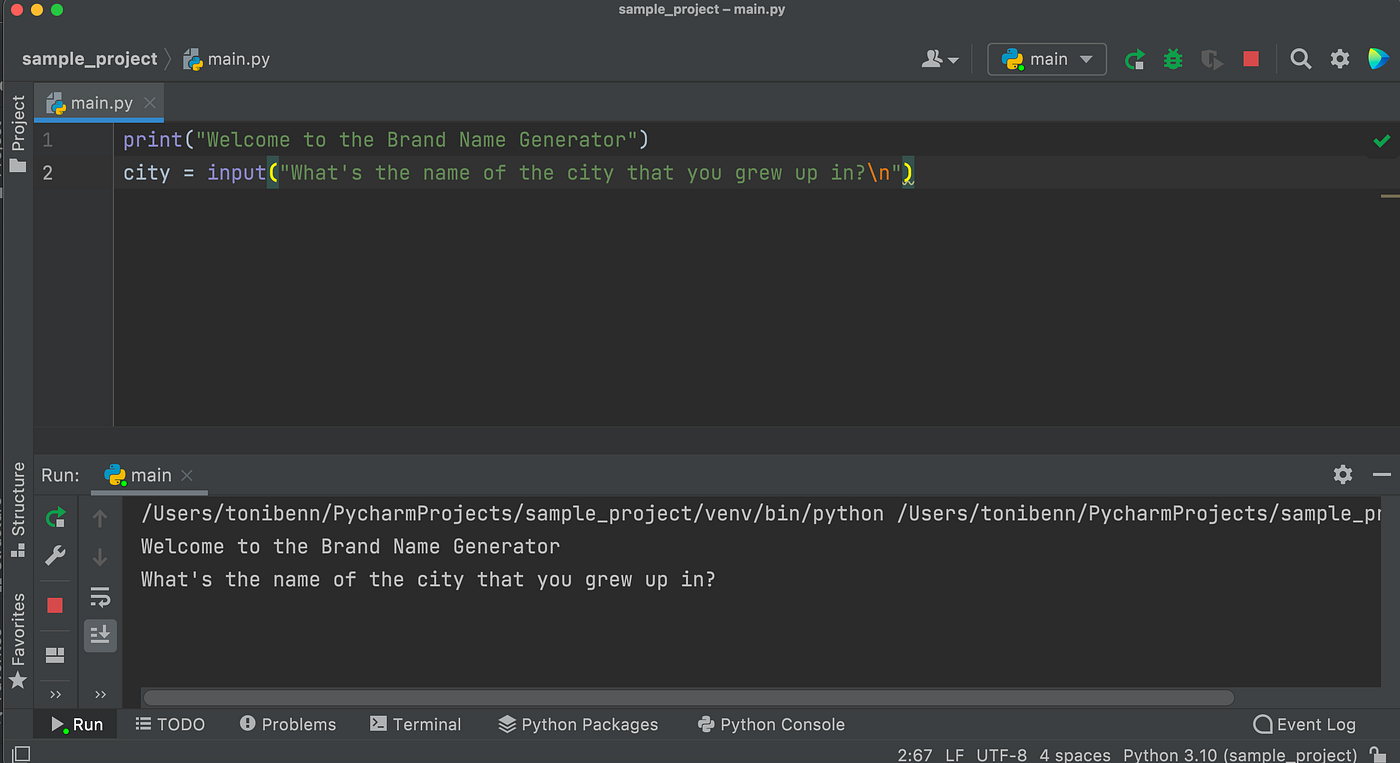Switch to the Terminal tab

416,724
